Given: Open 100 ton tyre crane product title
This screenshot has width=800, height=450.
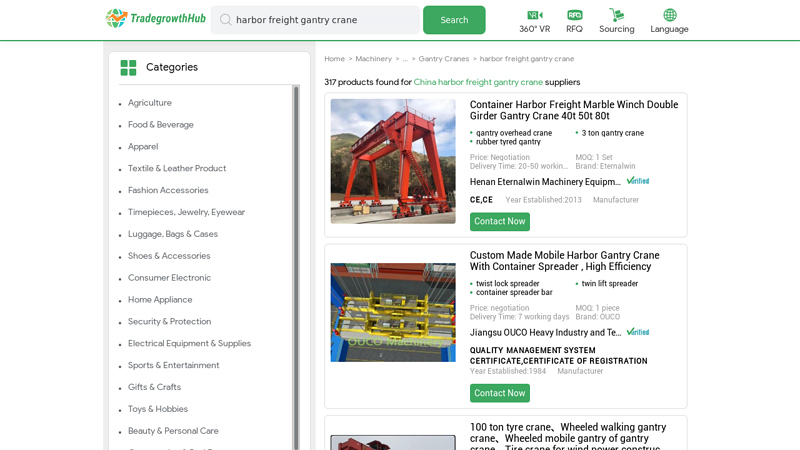Looking at the screenshot, I should click(x=568, y=438).
